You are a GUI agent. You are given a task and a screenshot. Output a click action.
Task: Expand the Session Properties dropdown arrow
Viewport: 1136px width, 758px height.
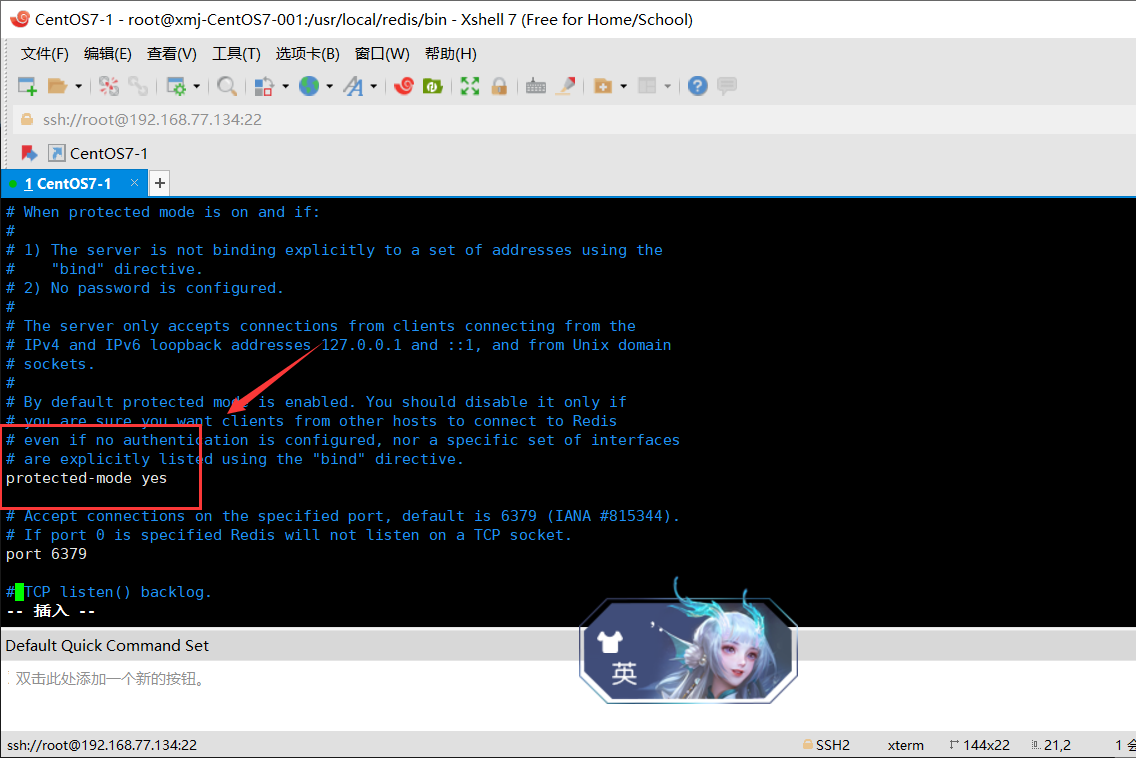click(196, 86)
